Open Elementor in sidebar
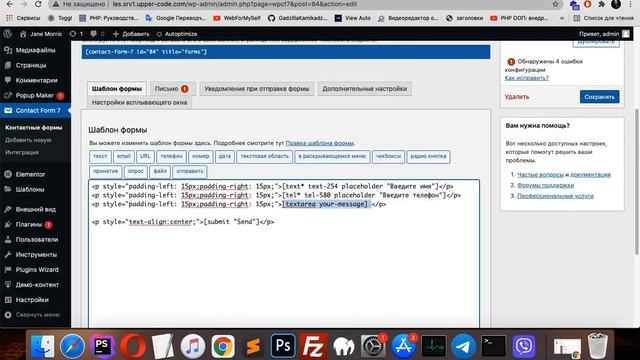The image size is (640, 360). [35, 174]
